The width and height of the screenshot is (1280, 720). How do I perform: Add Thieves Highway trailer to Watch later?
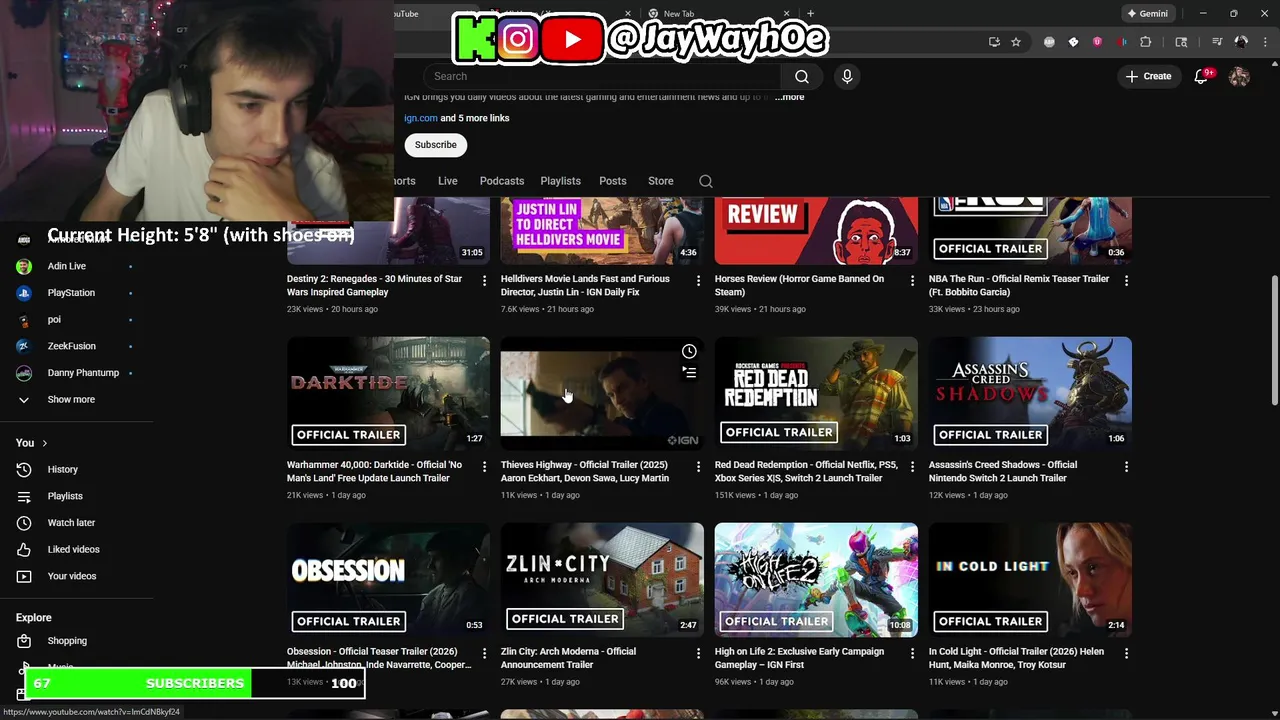[x=689, y=351]
